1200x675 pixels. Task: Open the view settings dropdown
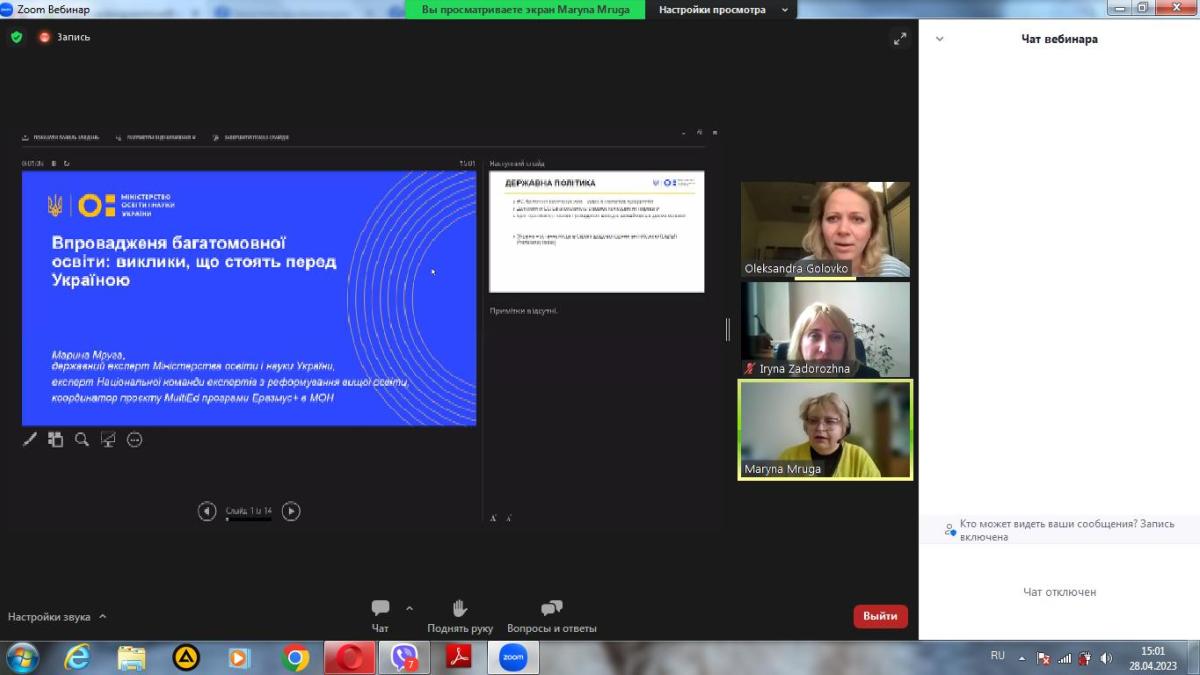click(x=723, y=10)
